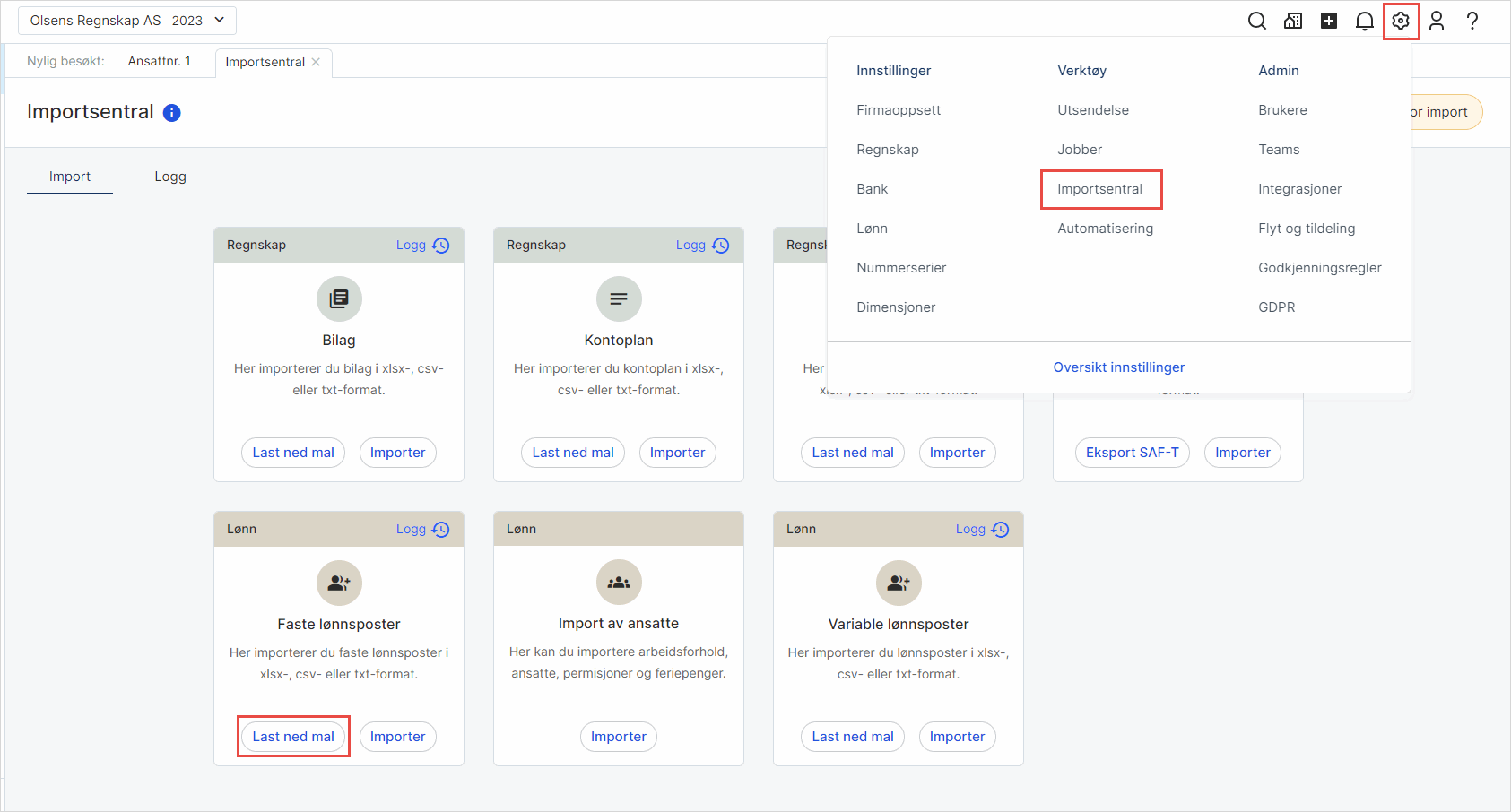The height and width of the screenshot is (812, 1511).
Task: Open Integrasjoner under Admin
Action: [x=1299, y=189]
